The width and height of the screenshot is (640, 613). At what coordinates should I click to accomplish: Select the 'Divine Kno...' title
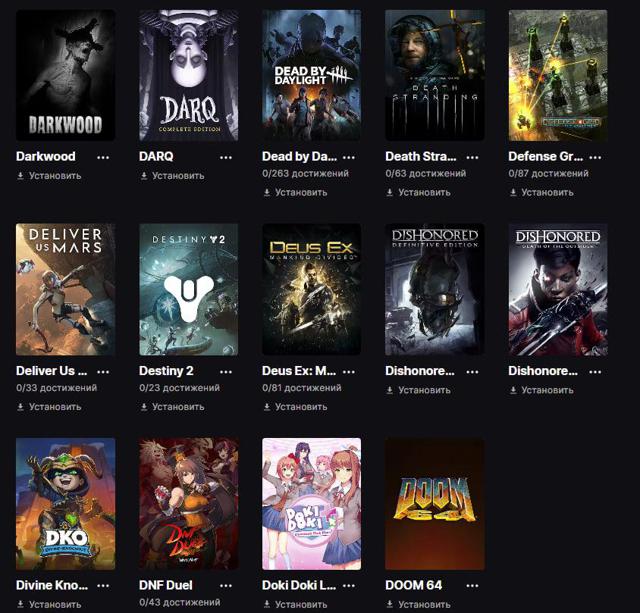tap(52, 585)
